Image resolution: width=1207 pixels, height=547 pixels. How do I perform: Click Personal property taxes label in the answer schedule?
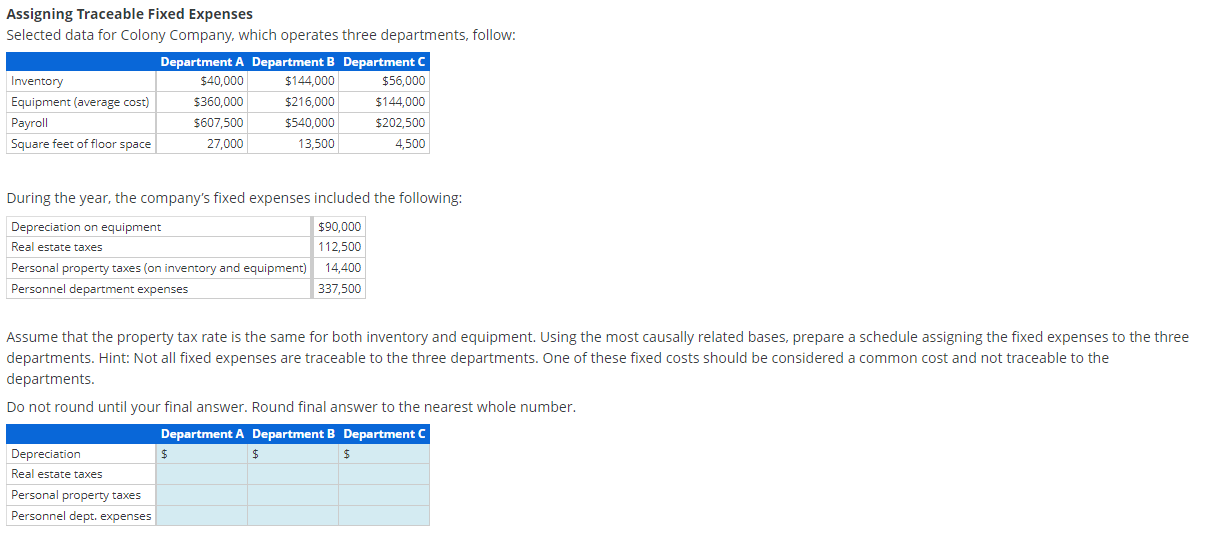76,495
